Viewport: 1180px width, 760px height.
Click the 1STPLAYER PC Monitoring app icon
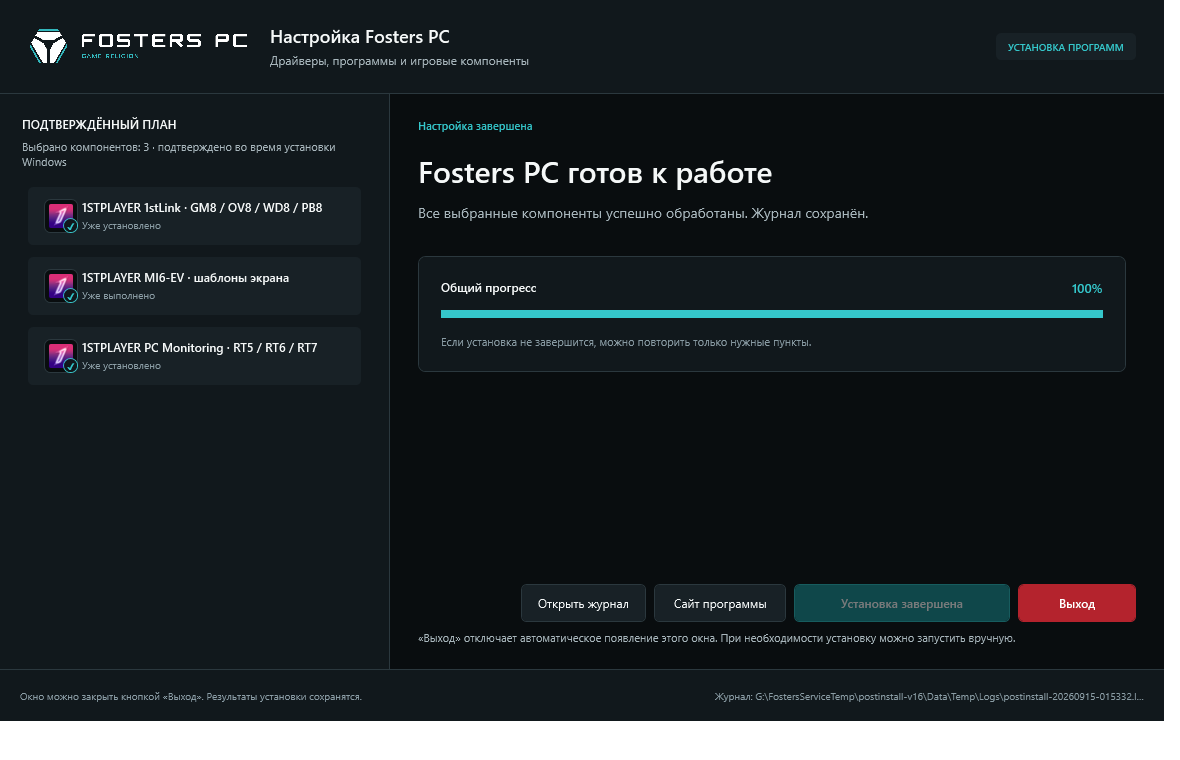pos(60,356)
